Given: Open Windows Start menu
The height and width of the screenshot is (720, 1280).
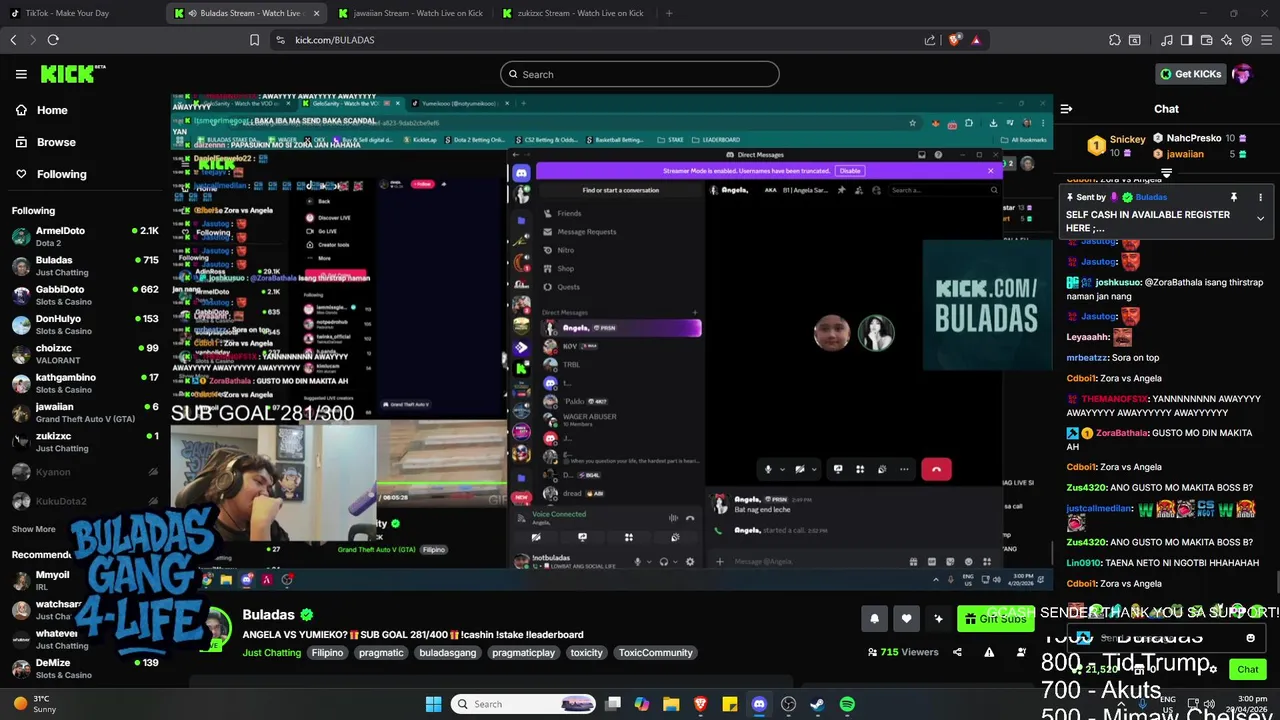Looking at the screenshot, I should 433,704.
